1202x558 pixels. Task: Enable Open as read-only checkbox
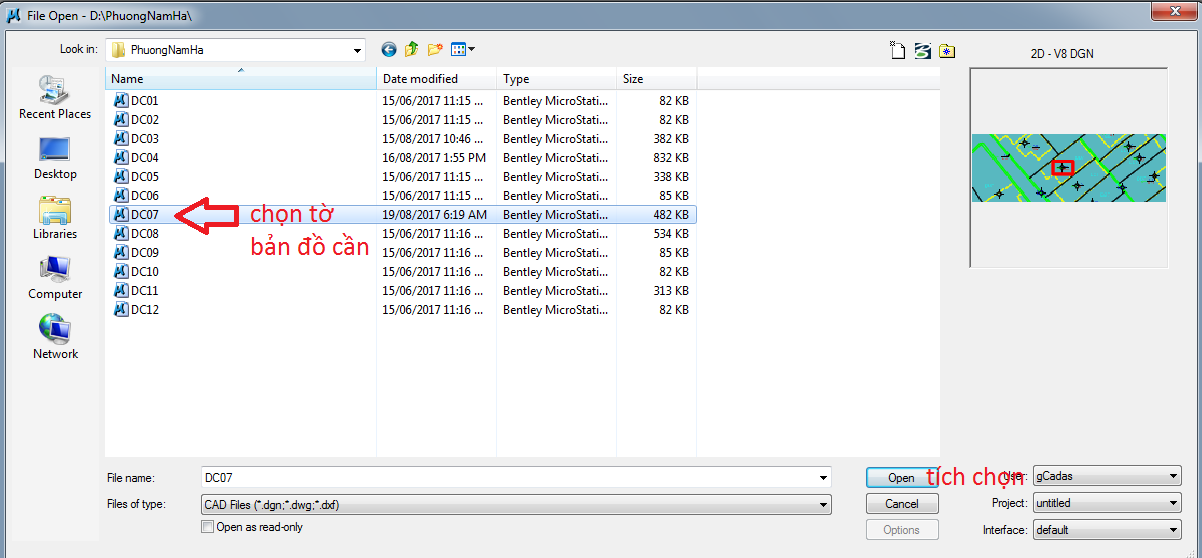(x=208, y=527)
